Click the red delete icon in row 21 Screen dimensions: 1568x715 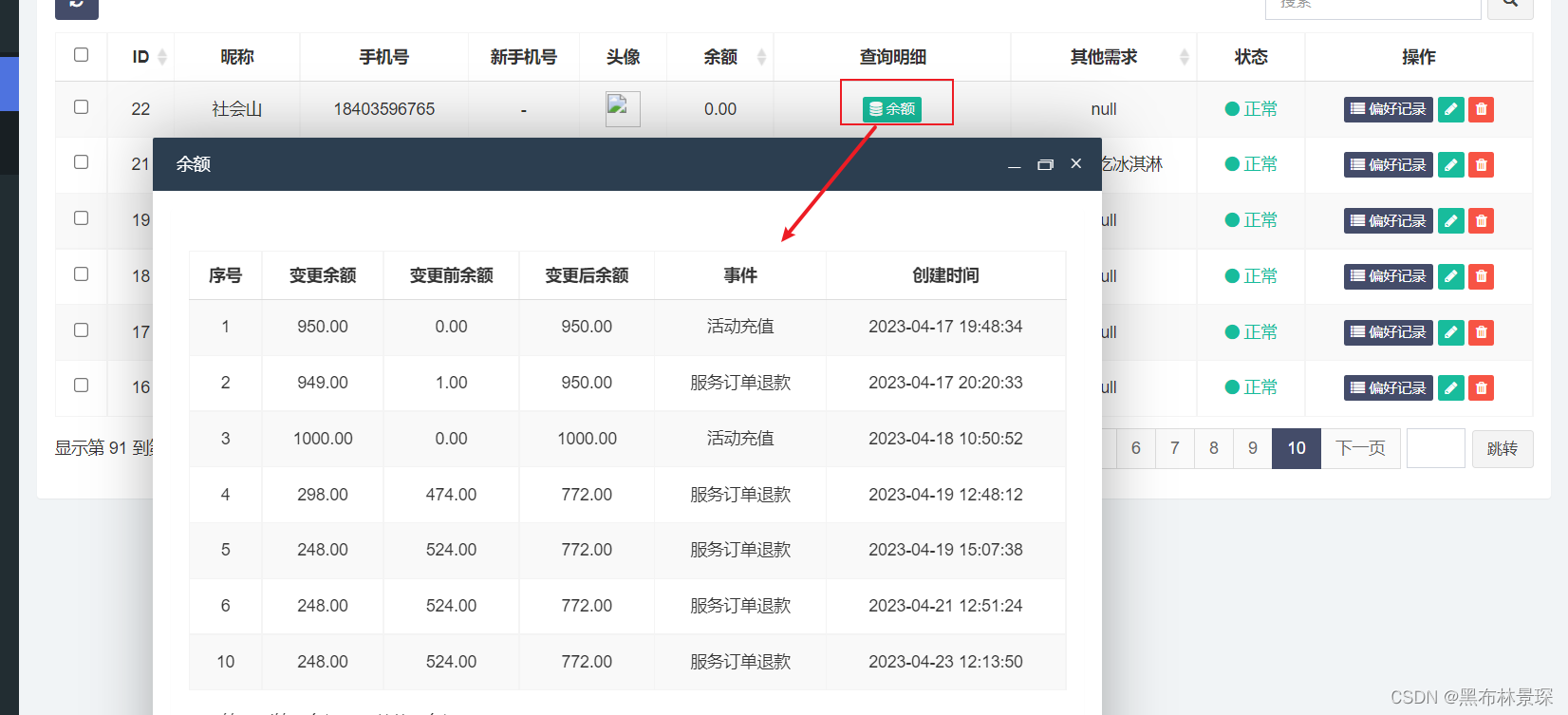[x=1481, y=164]
